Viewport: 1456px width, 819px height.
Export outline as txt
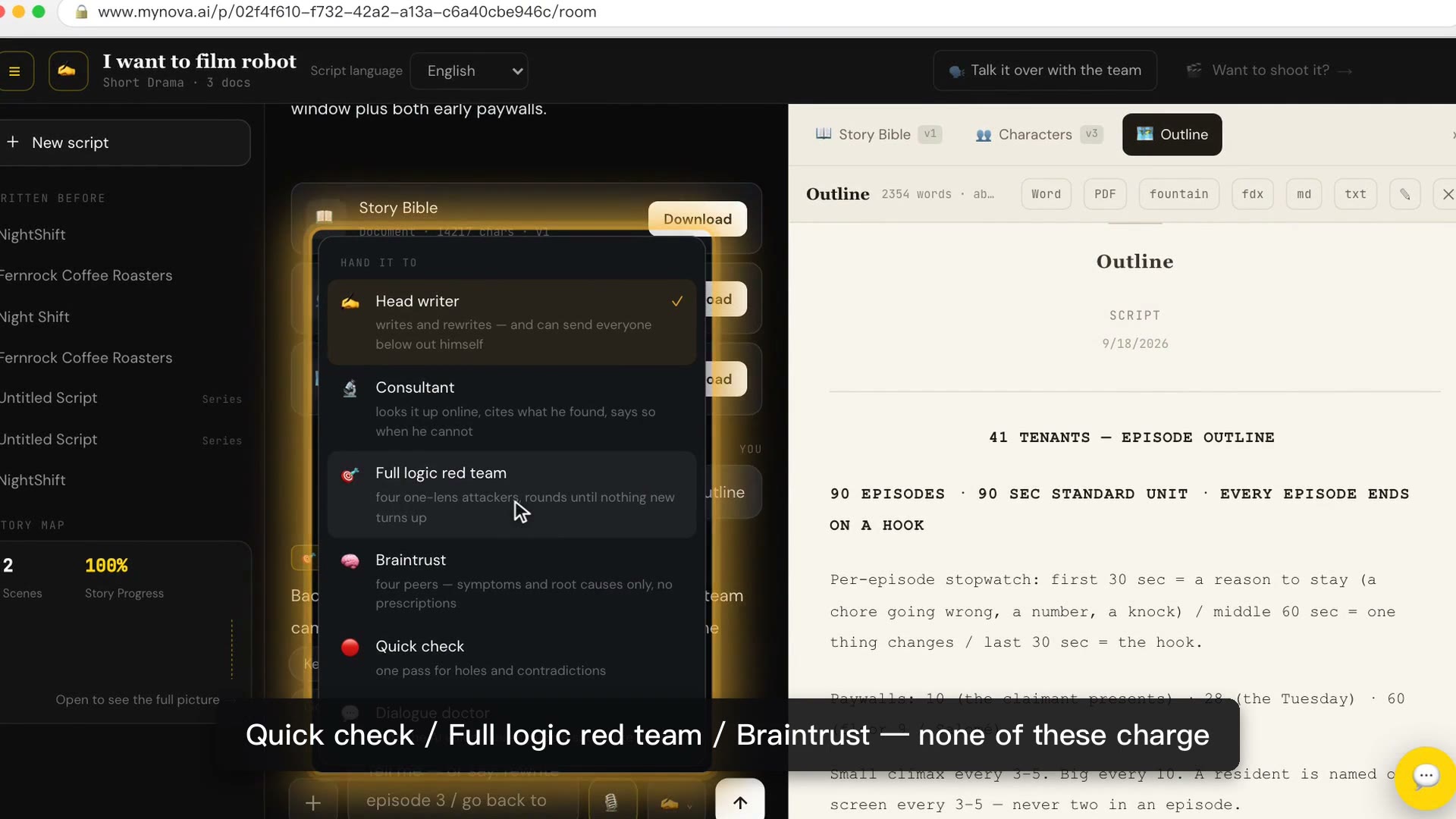(1355, 194)
